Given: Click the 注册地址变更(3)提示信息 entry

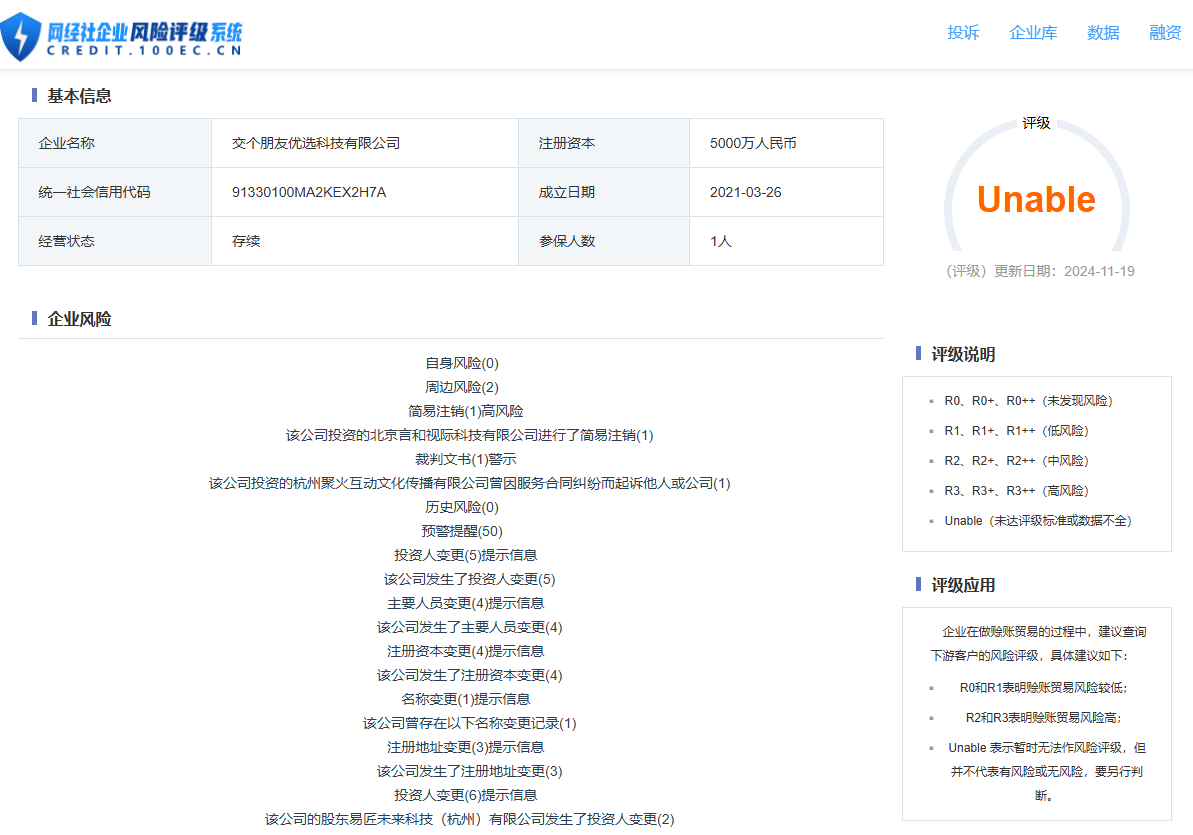Looking at the screenshot, I should coord(466,747).
